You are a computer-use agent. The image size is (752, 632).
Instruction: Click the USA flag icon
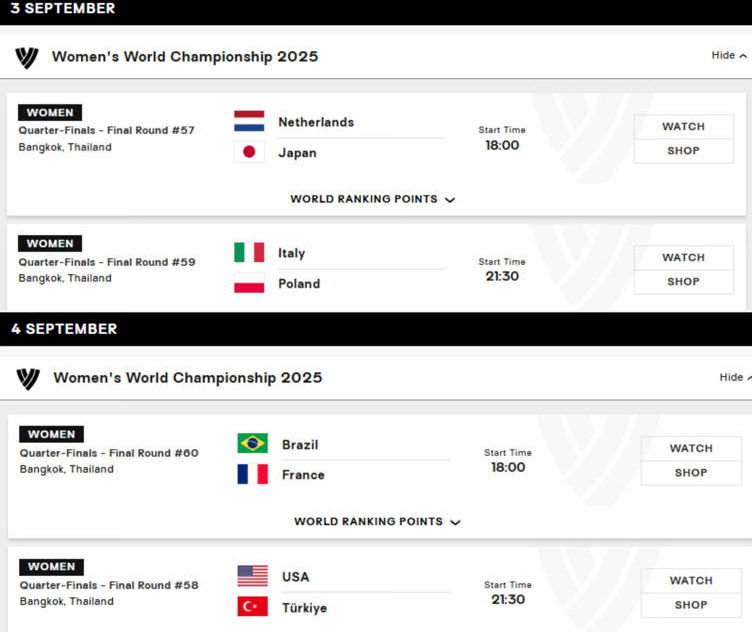[252, 576]
